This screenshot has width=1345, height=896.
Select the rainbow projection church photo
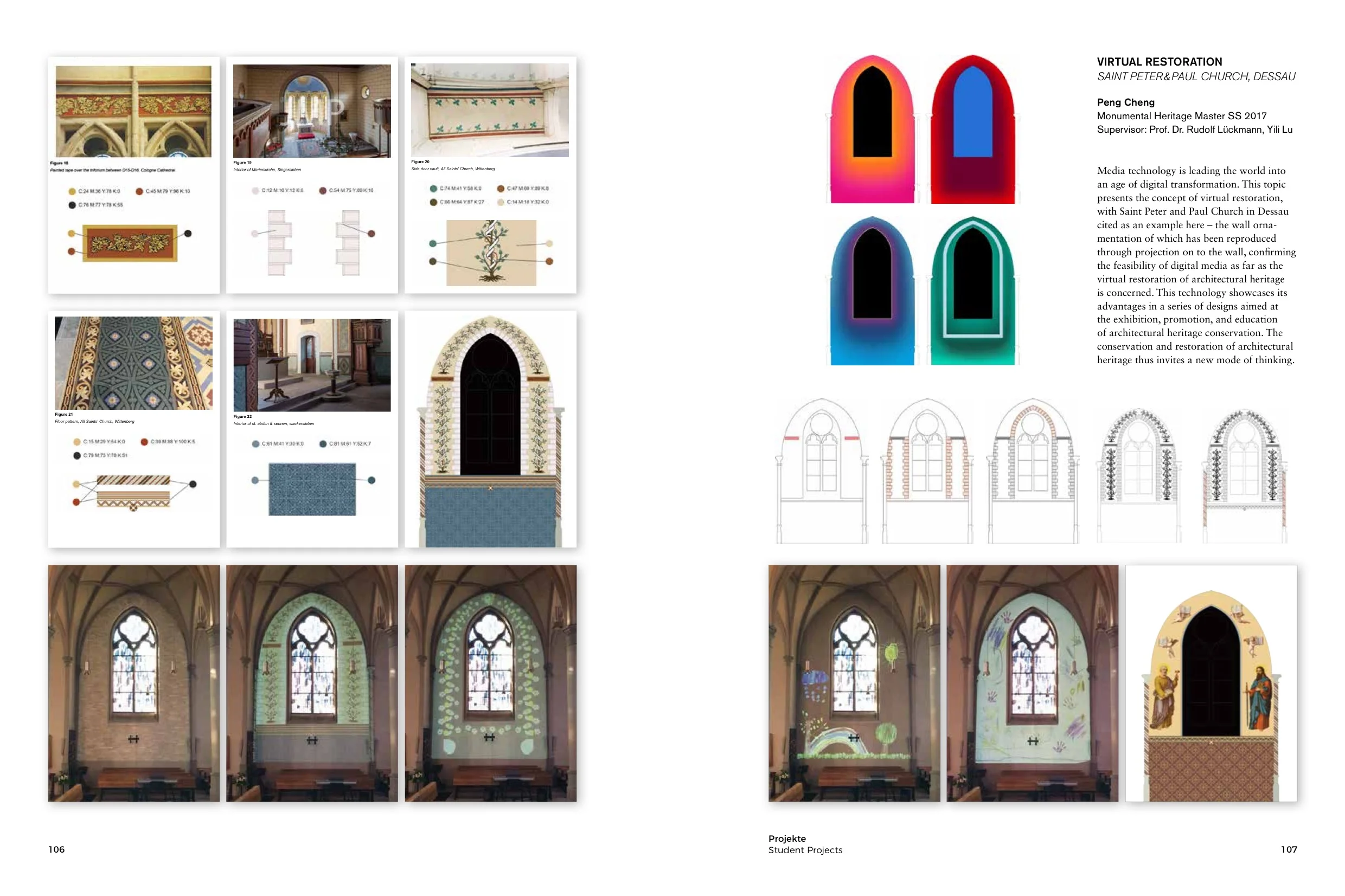pyautogui.click(x=854, y=683)
